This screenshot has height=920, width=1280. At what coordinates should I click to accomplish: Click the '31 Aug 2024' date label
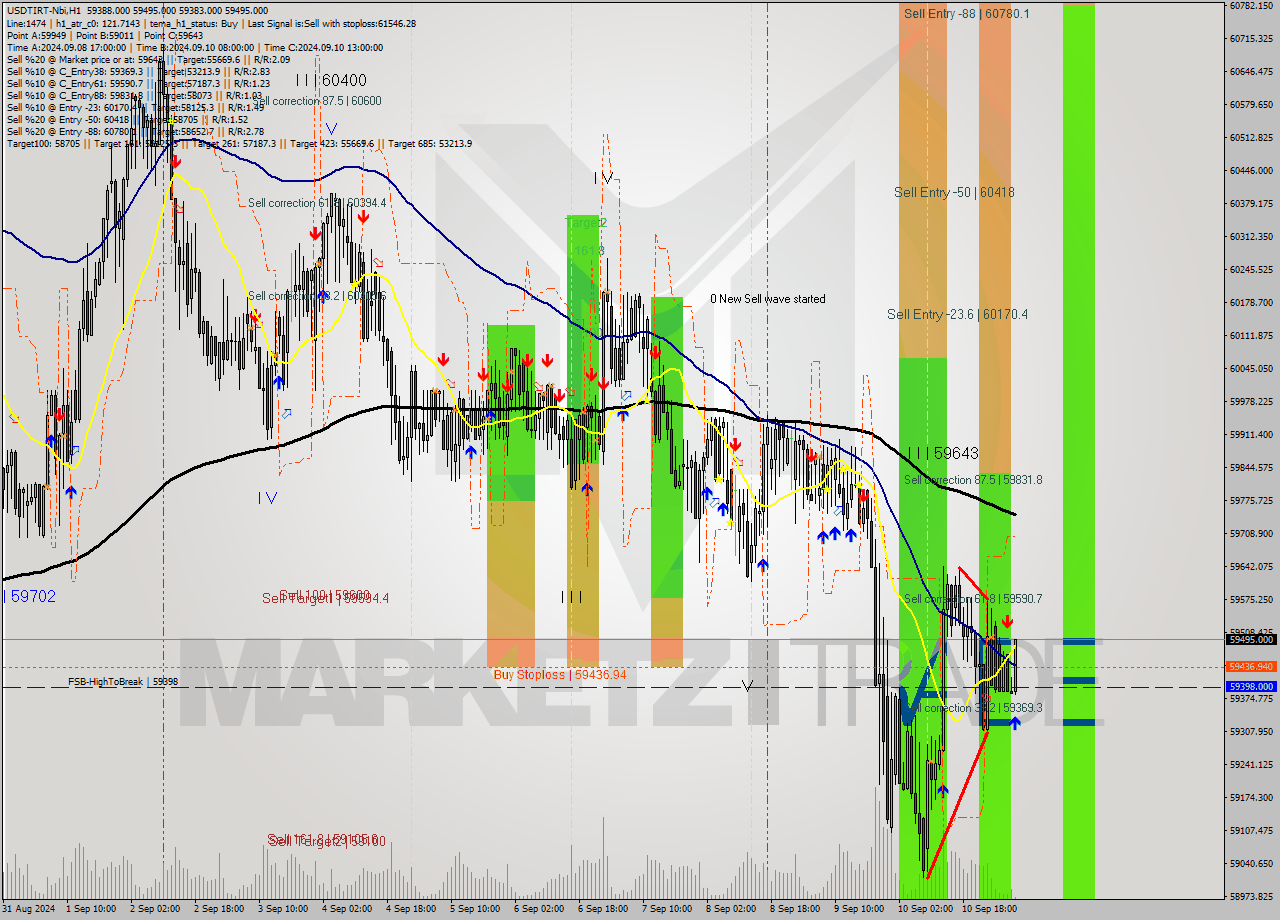tap(28, 909)
